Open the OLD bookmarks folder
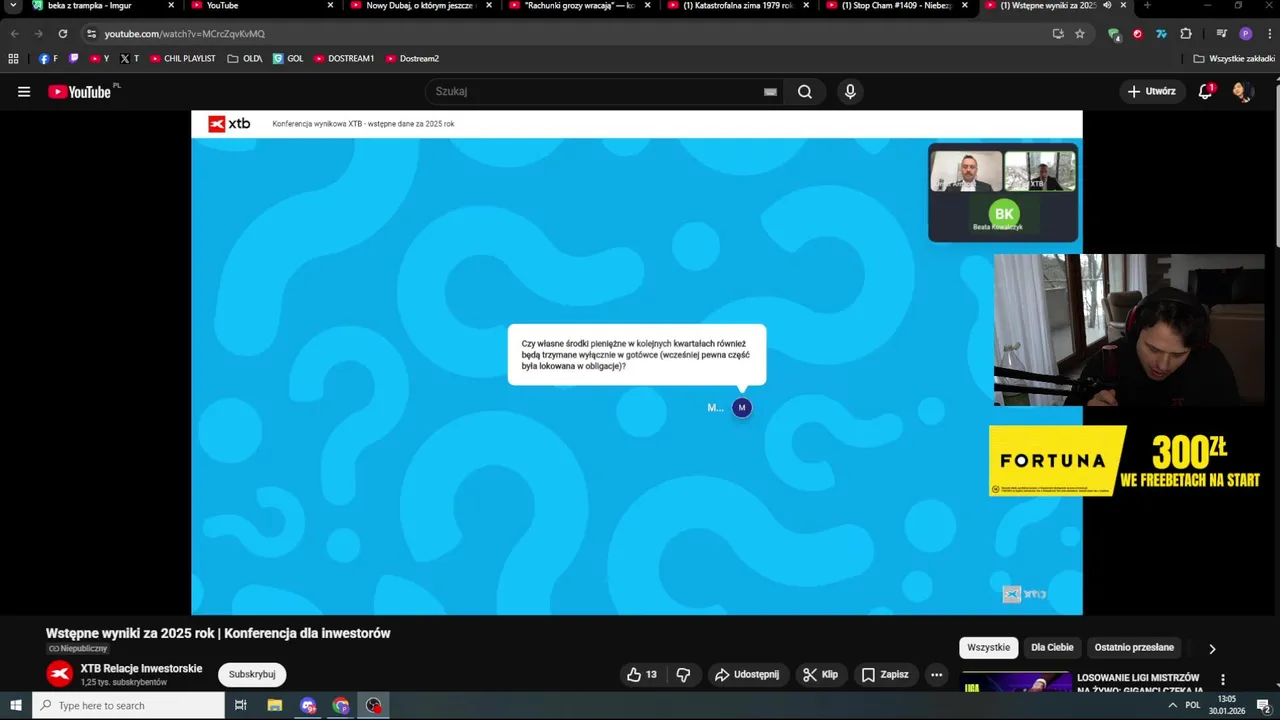 (245, 59)
